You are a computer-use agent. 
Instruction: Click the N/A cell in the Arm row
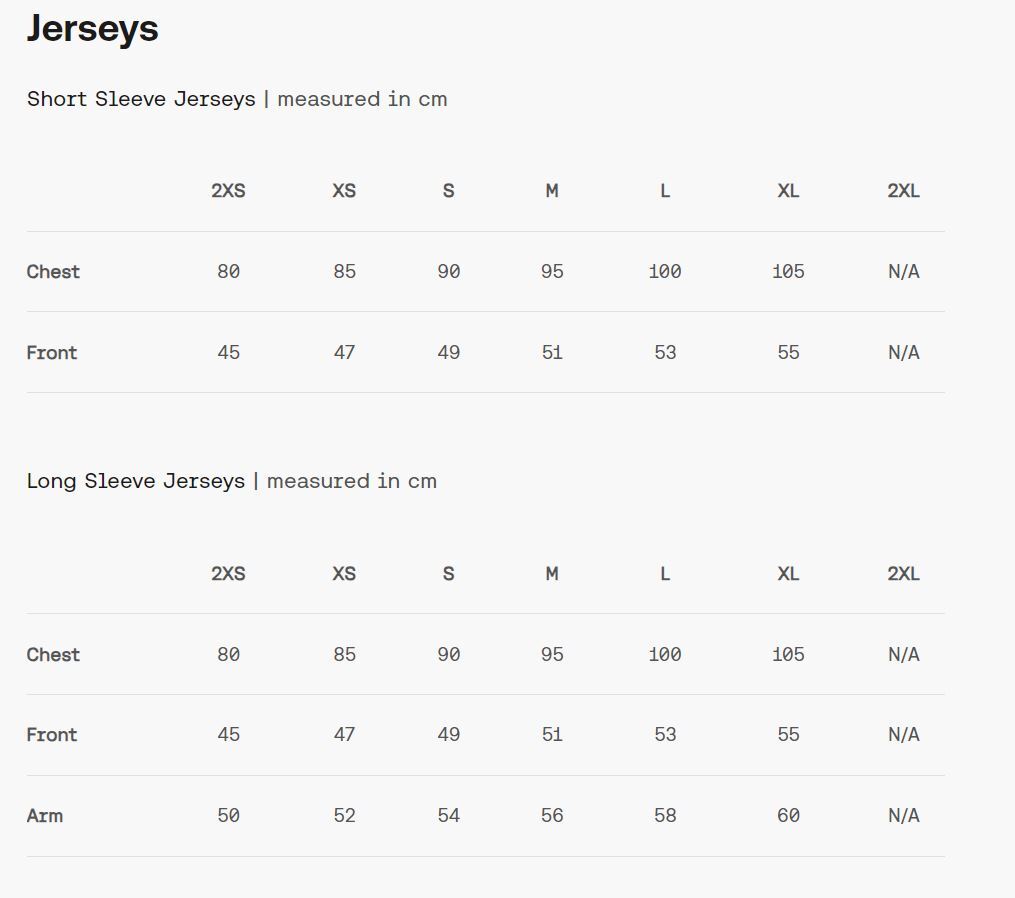pyautogui.click(x=903, y=816)
